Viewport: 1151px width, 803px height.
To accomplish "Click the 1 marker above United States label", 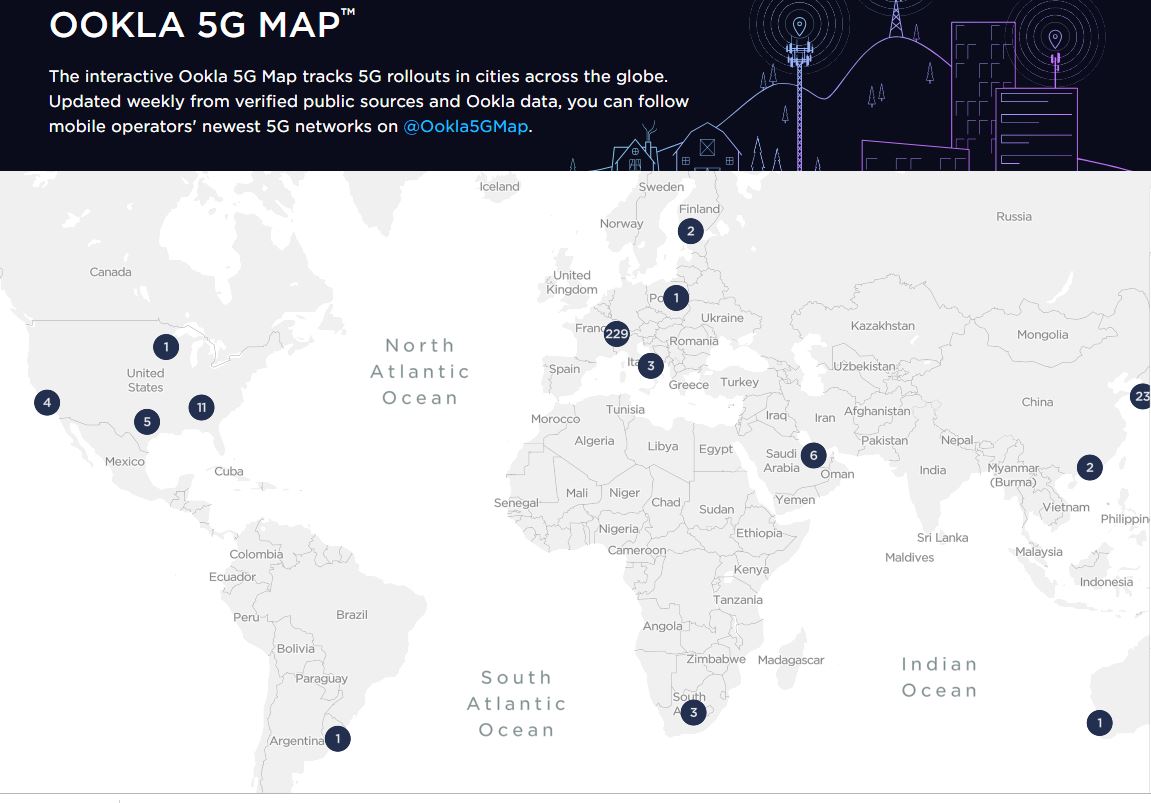I will pyautogui.click(x=166, y=346).
